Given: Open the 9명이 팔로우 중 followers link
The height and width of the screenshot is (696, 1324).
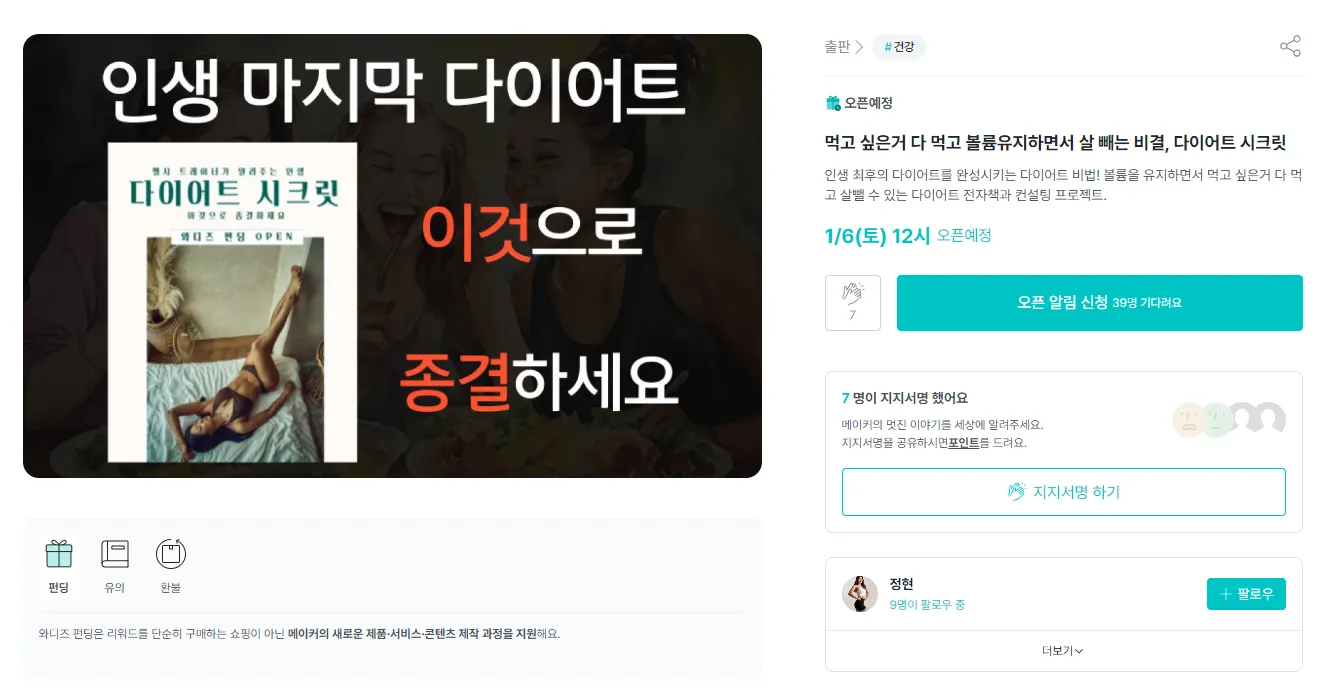Looking at the screenshot, I should click(927, 605).
